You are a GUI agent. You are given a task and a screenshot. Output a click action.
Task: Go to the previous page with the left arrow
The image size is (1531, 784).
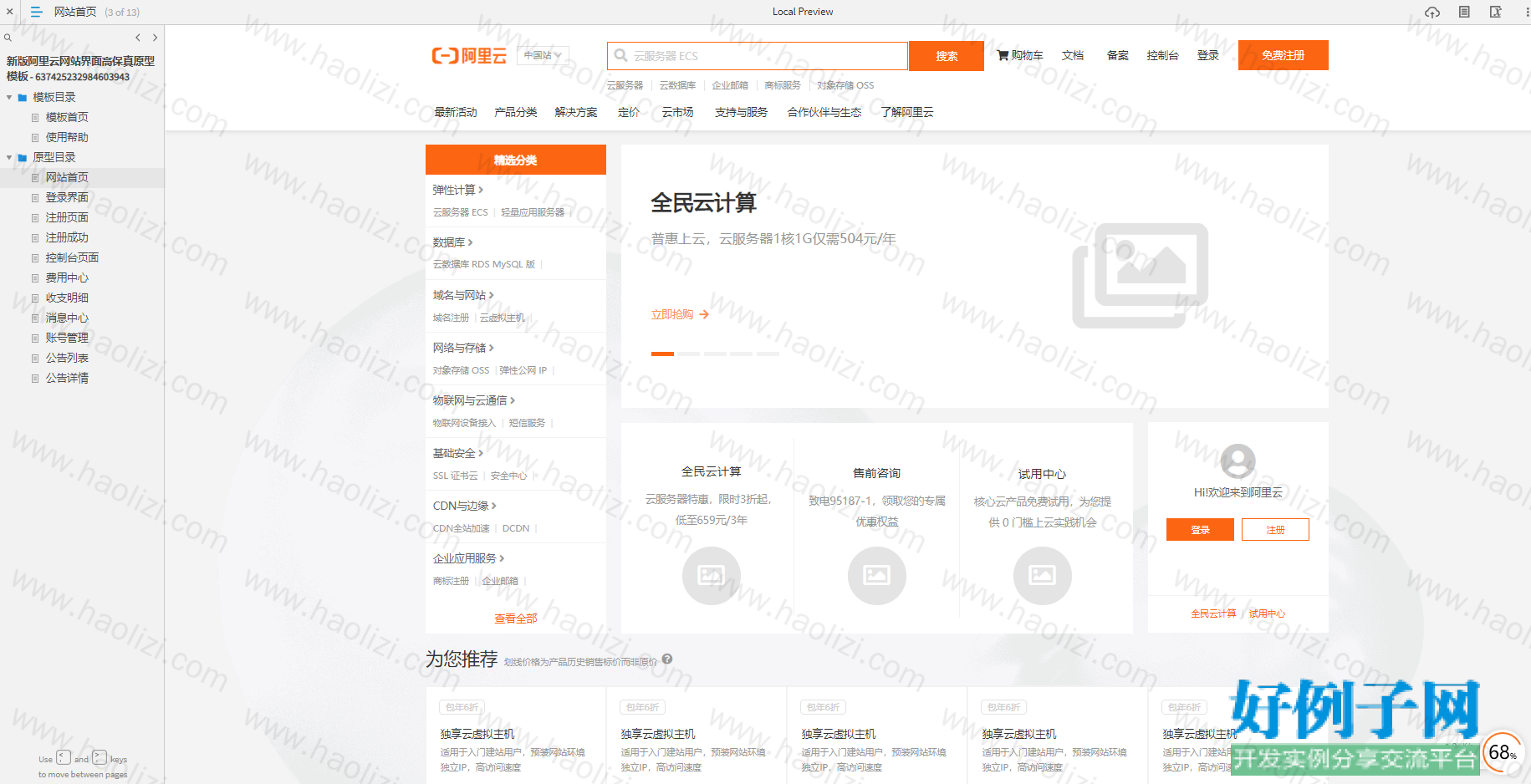[138, 38]
